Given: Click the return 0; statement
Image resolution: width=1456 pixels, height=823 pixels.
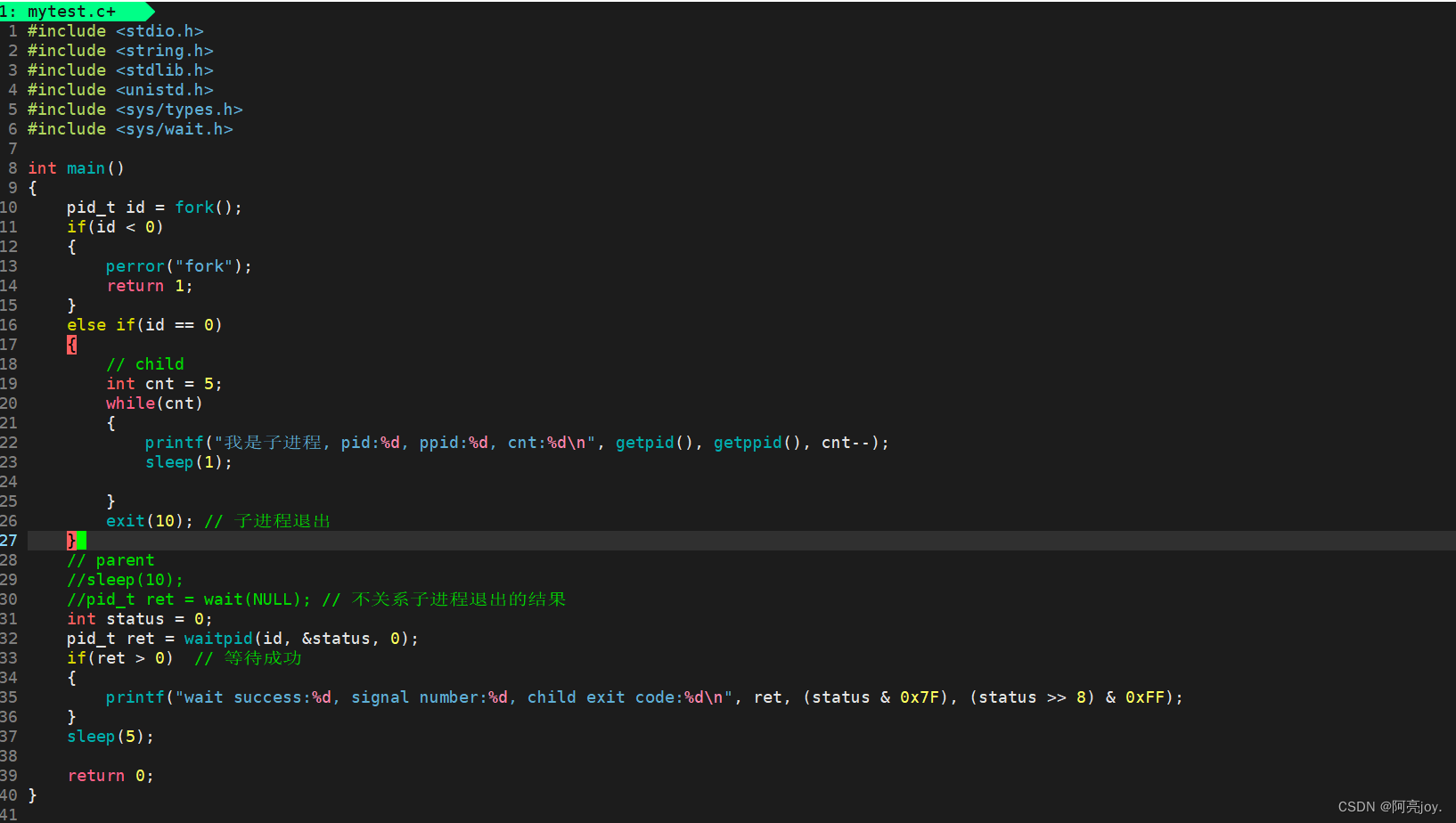Looking at the screenshot, I should pos(111,776).
